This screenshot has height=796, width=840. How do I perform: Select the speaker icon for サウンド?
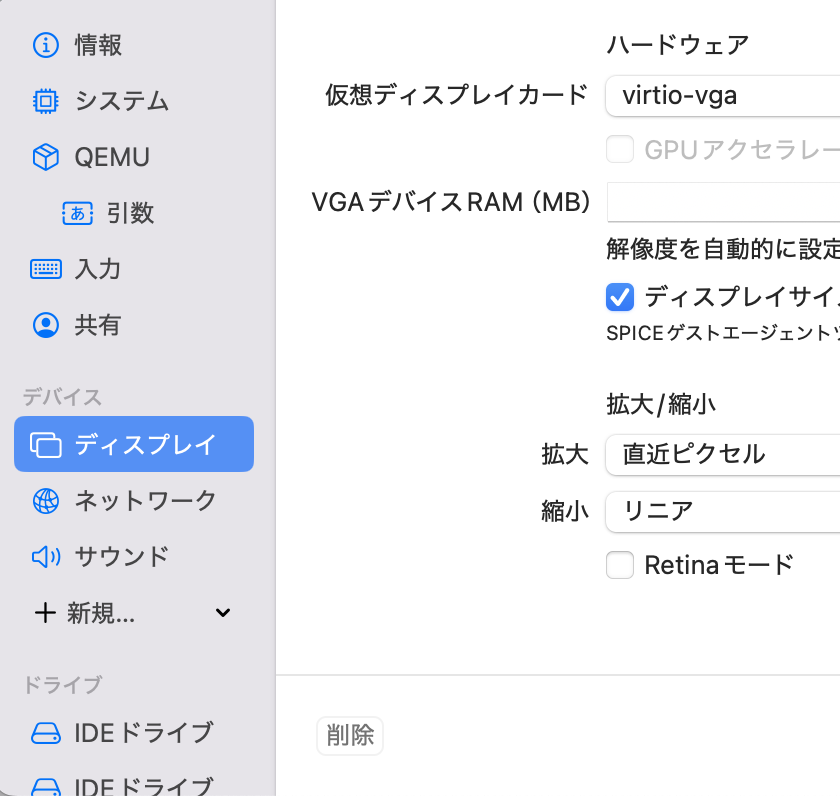tap(46, 557)
